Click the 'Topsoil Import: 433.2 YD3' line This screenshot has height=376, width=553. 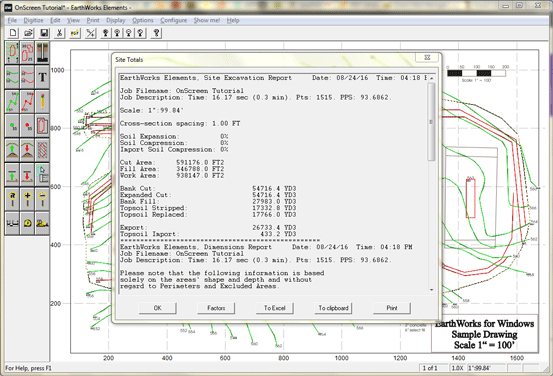coord(208,234)
